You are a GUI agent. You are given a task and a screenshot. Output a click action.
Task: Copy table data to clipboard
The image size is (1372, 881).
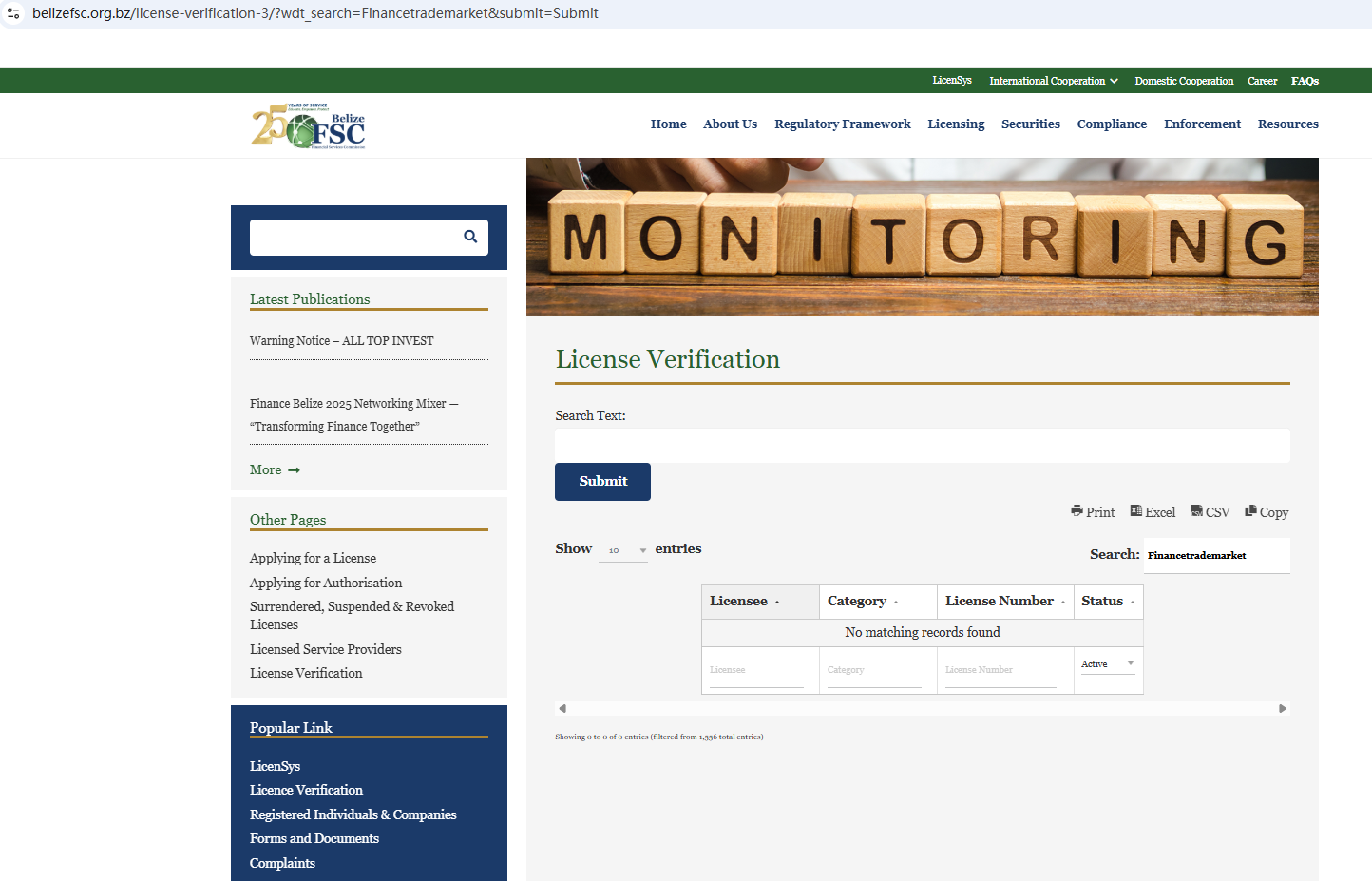[x=1266, y=511]
